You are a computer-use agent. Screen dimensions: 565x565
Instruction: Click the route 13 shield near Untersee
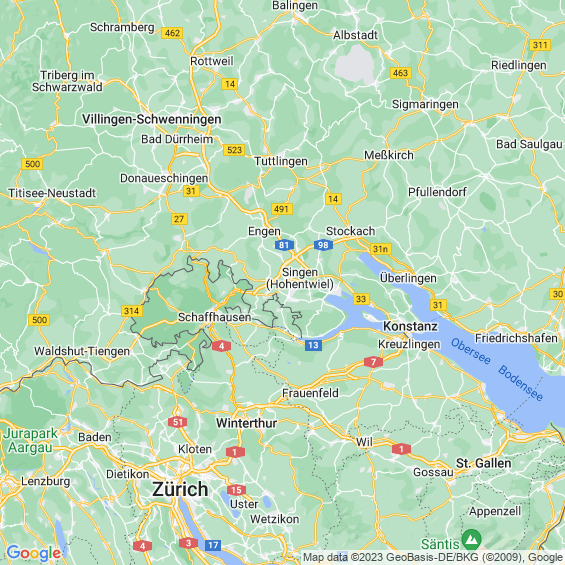(x=313, y=345)
